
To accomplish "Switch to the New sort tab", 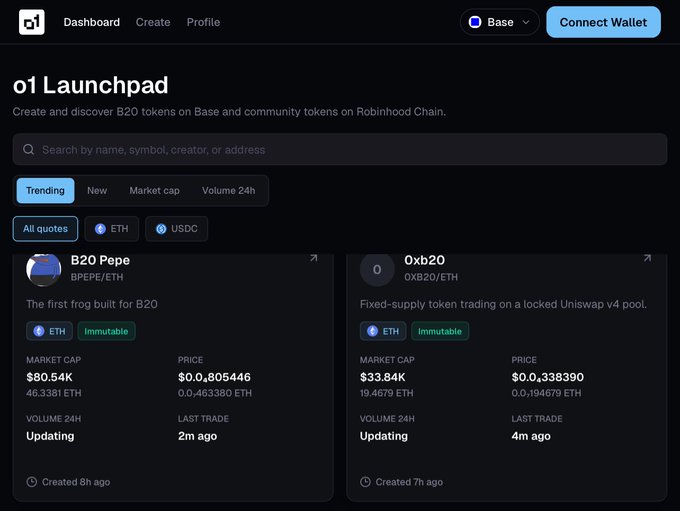I will pyautogui.click(x=97, y=190).
